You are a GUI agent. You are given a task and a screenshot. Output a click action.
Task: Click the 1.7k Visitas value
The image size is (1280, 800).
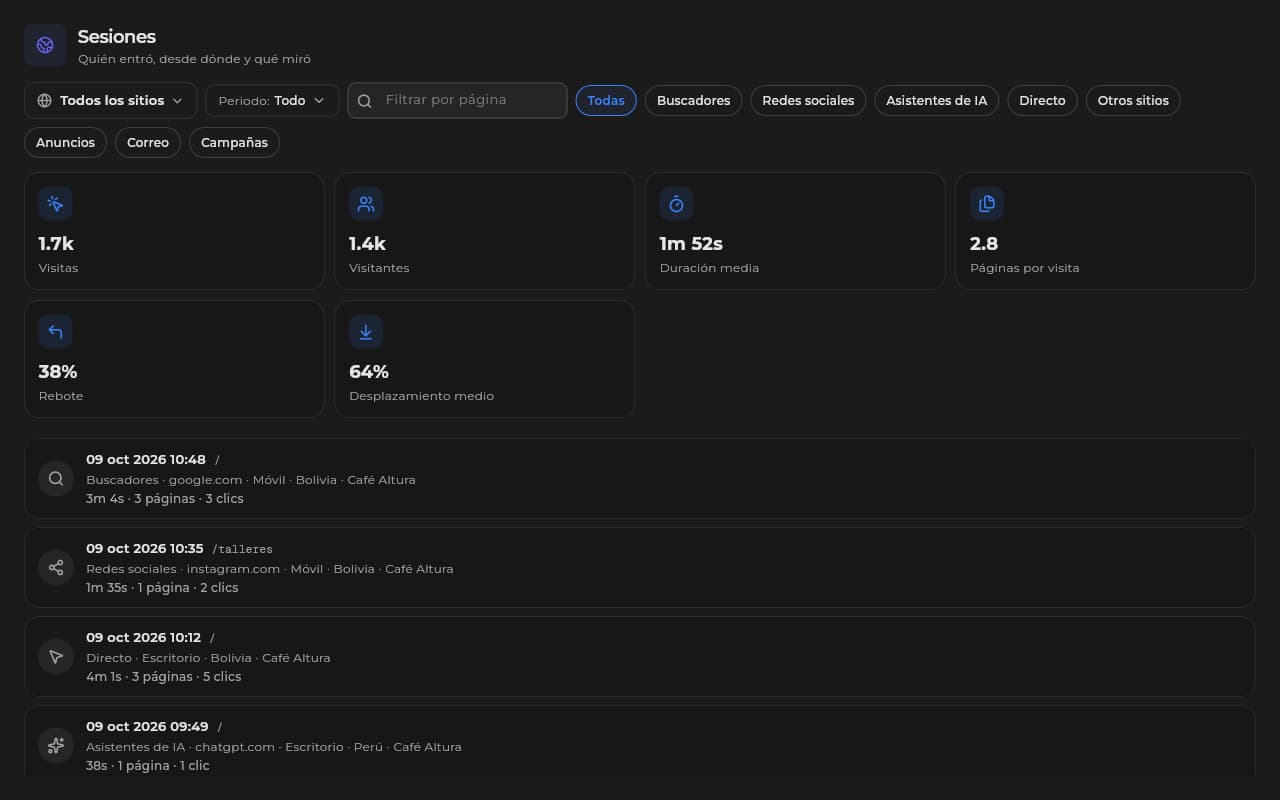pos(56,243)
